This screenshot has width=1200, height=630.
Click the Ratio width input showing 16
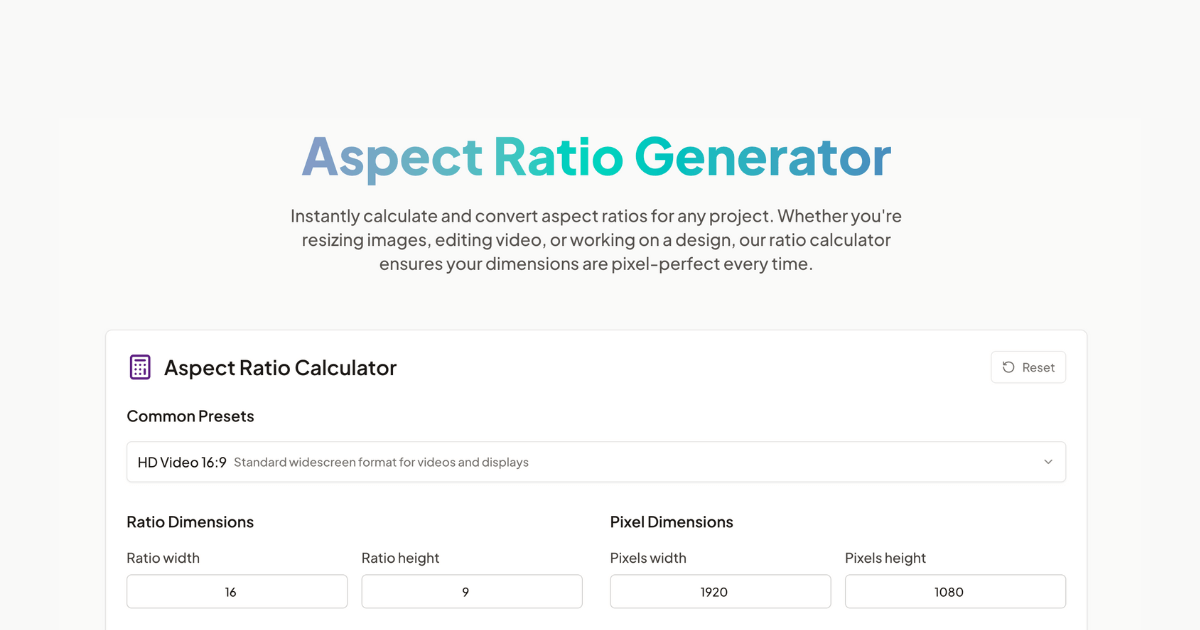point(236,591)
